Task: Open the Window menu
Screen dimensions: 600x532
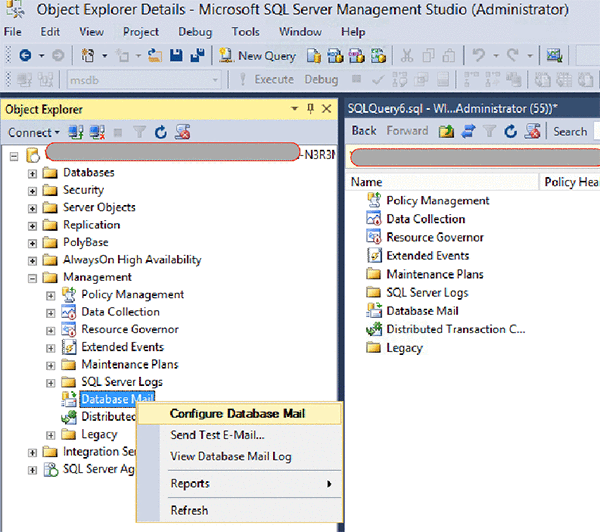Action: coord(300,32)
